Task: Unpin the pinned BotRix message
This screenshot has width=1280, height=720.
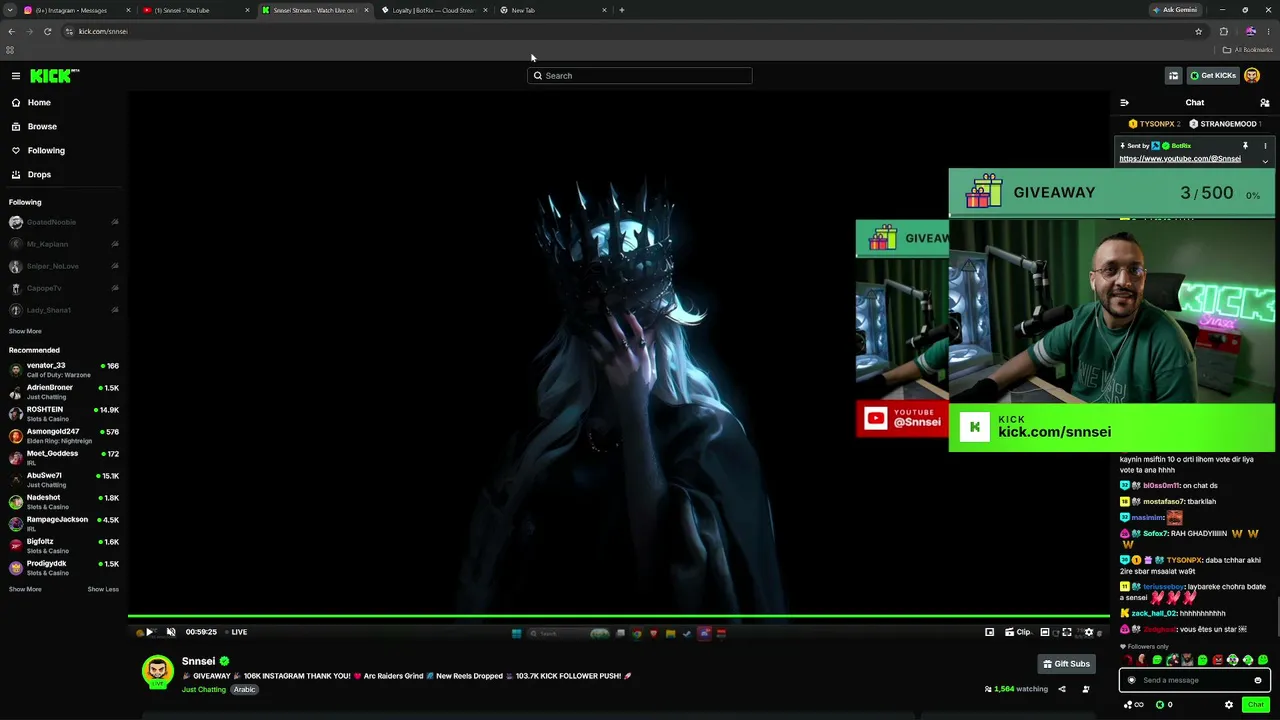Action: coord(1245,146)
